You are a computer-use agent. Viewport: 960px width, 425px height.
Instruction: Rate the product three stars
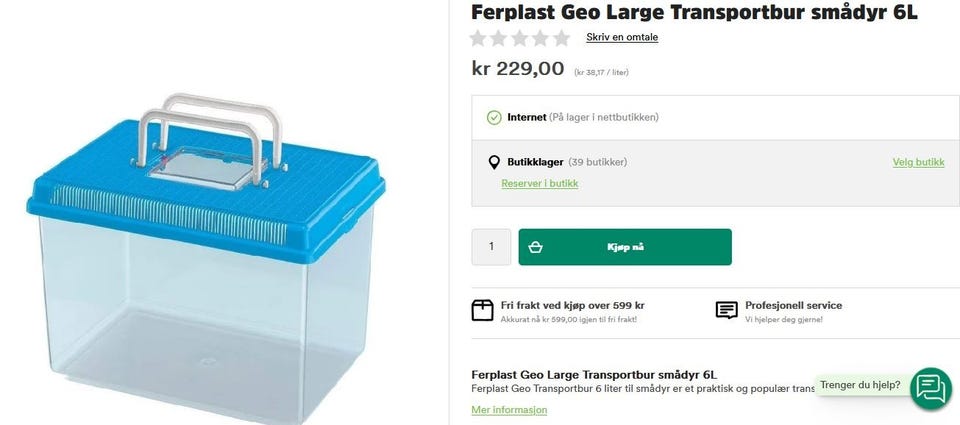(520, 38)
